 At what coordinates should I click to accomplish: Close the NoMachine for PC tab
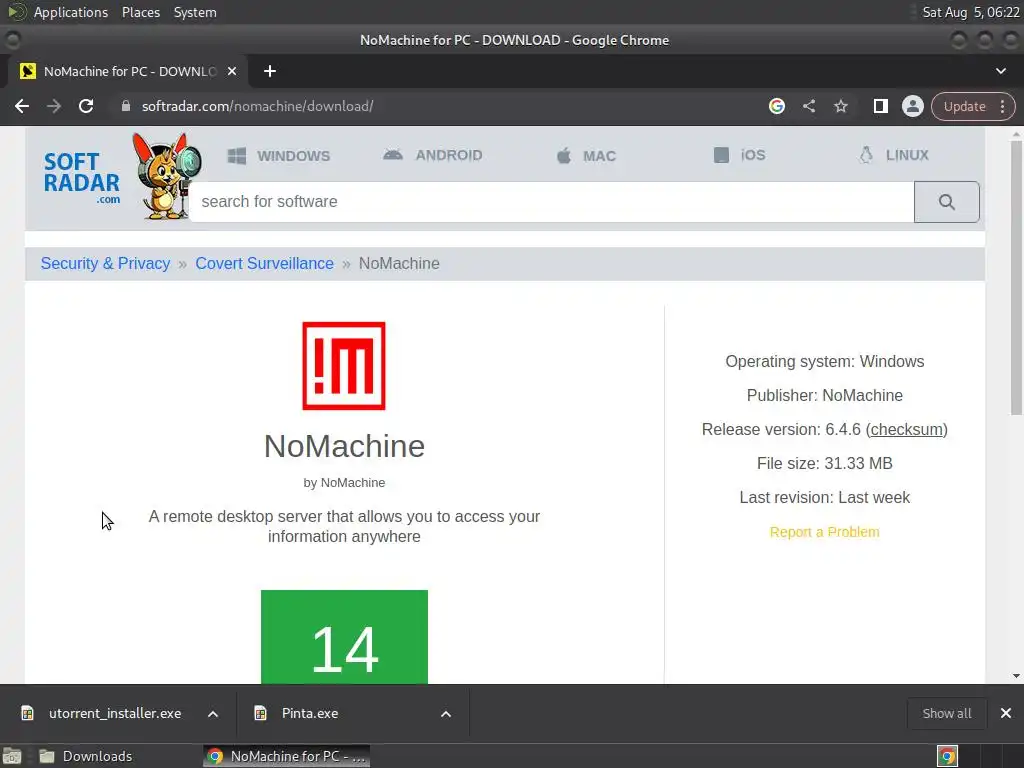(x=232, y=71)
